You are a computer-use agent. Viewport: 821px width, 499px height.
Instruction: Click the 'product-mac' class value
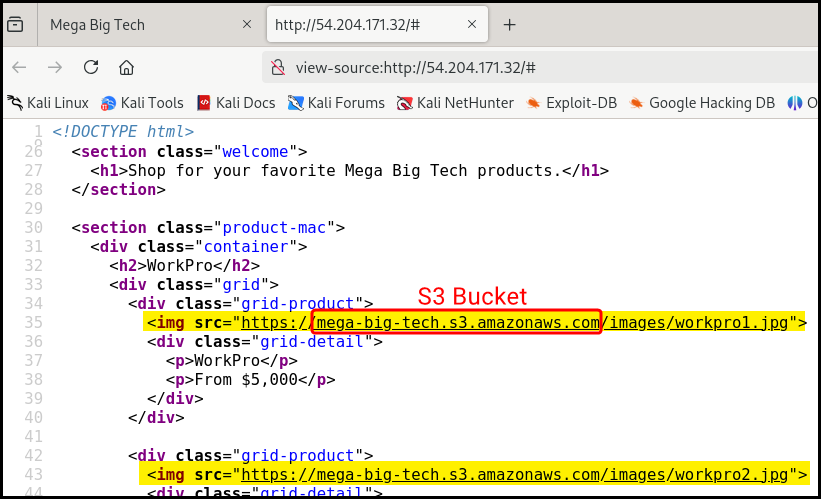[x=274, y=228]
